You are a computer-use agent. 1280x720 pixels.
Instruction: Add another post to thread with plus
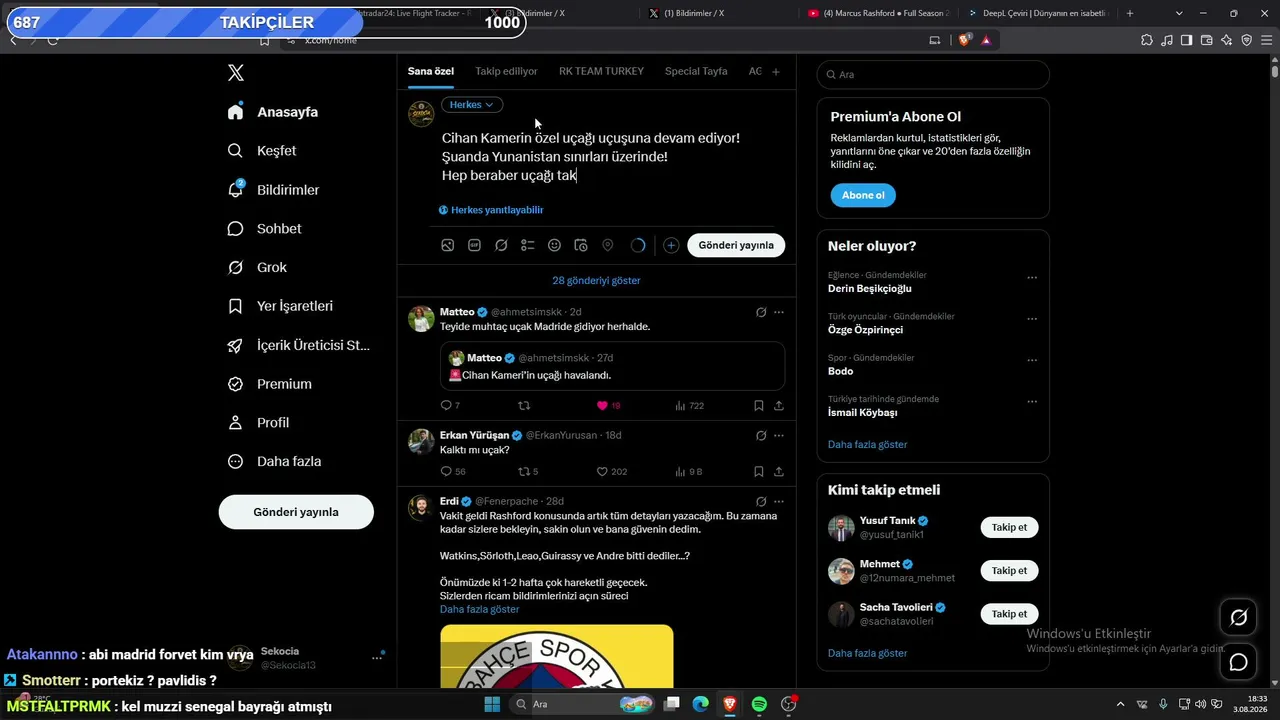[x=671, y=245]
